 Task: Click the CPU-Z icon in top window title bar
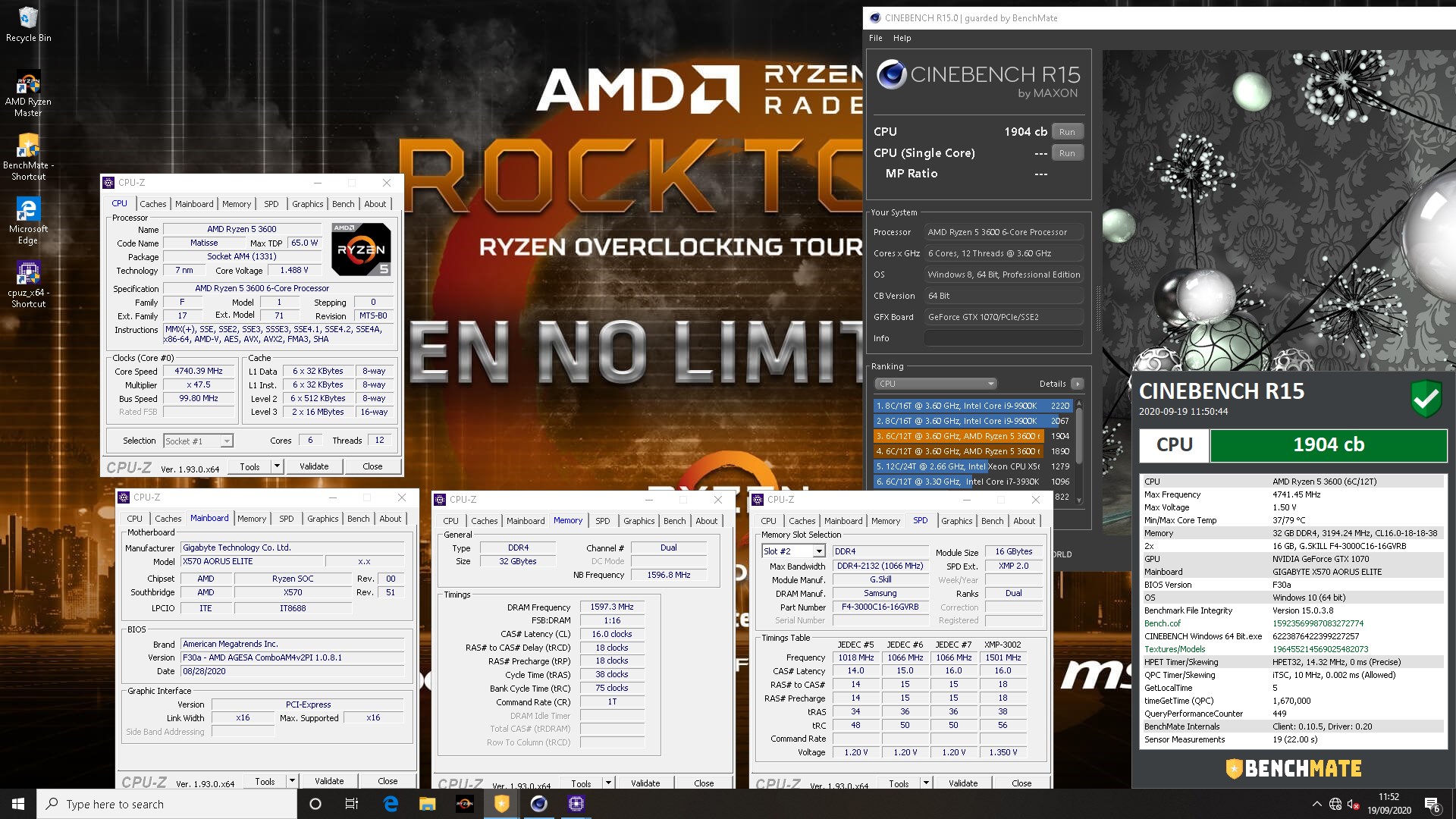coord(108,183)
